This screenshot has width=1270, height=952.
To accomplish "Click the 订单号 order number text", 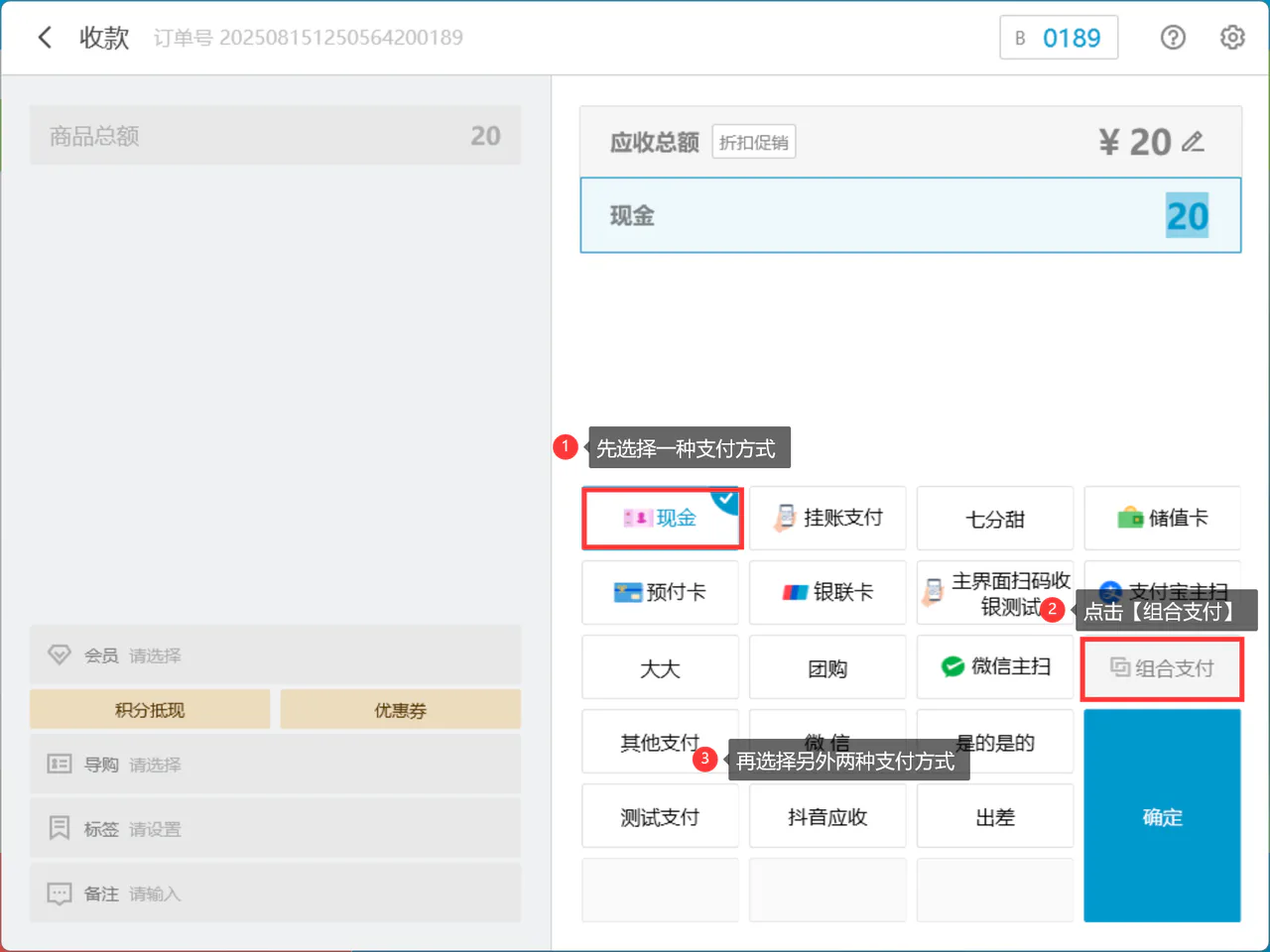I will coord(309,38).
